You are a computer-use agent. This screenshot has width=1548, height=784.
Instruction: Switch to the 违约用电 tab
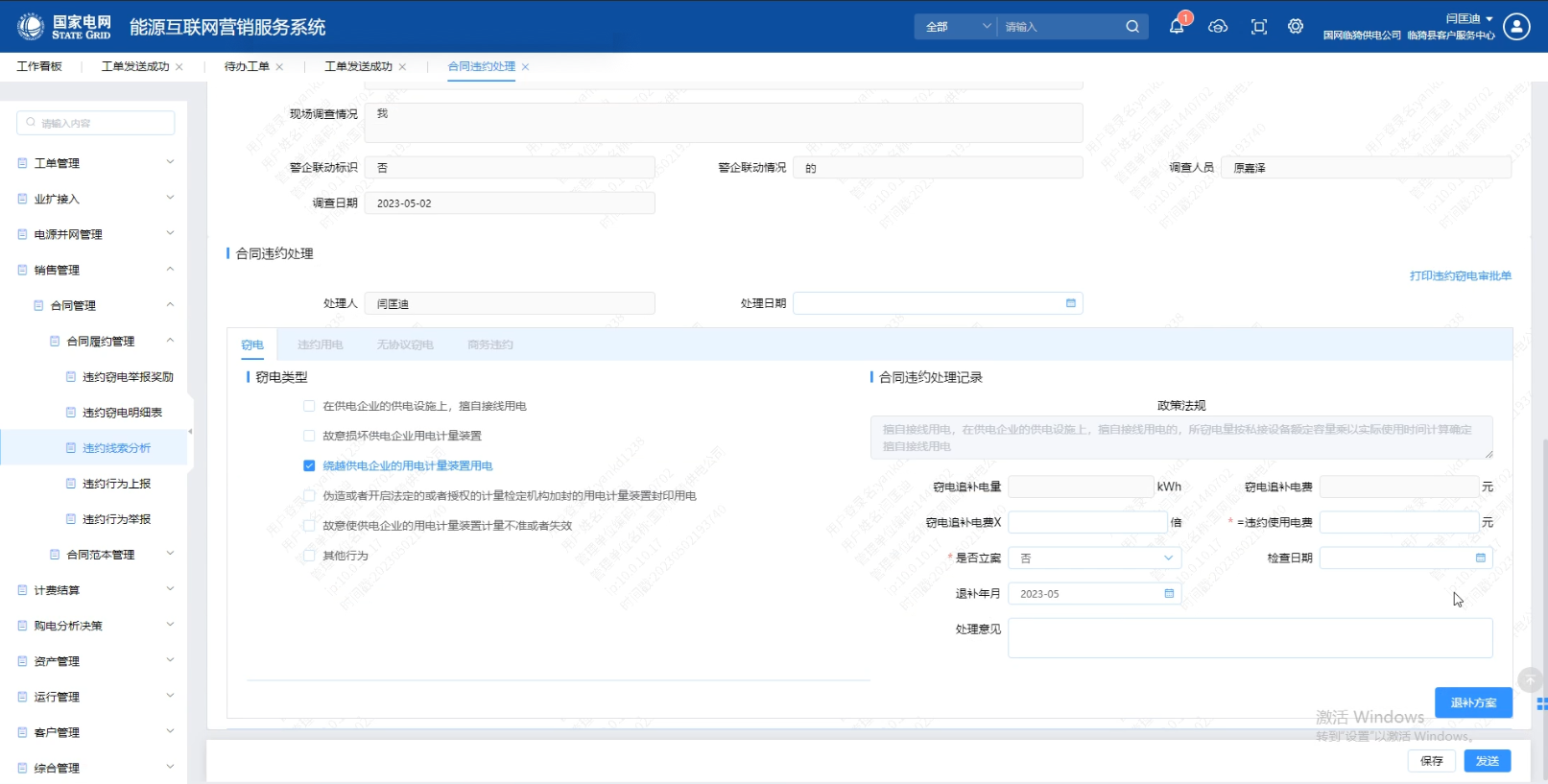[x=320, y=344]
